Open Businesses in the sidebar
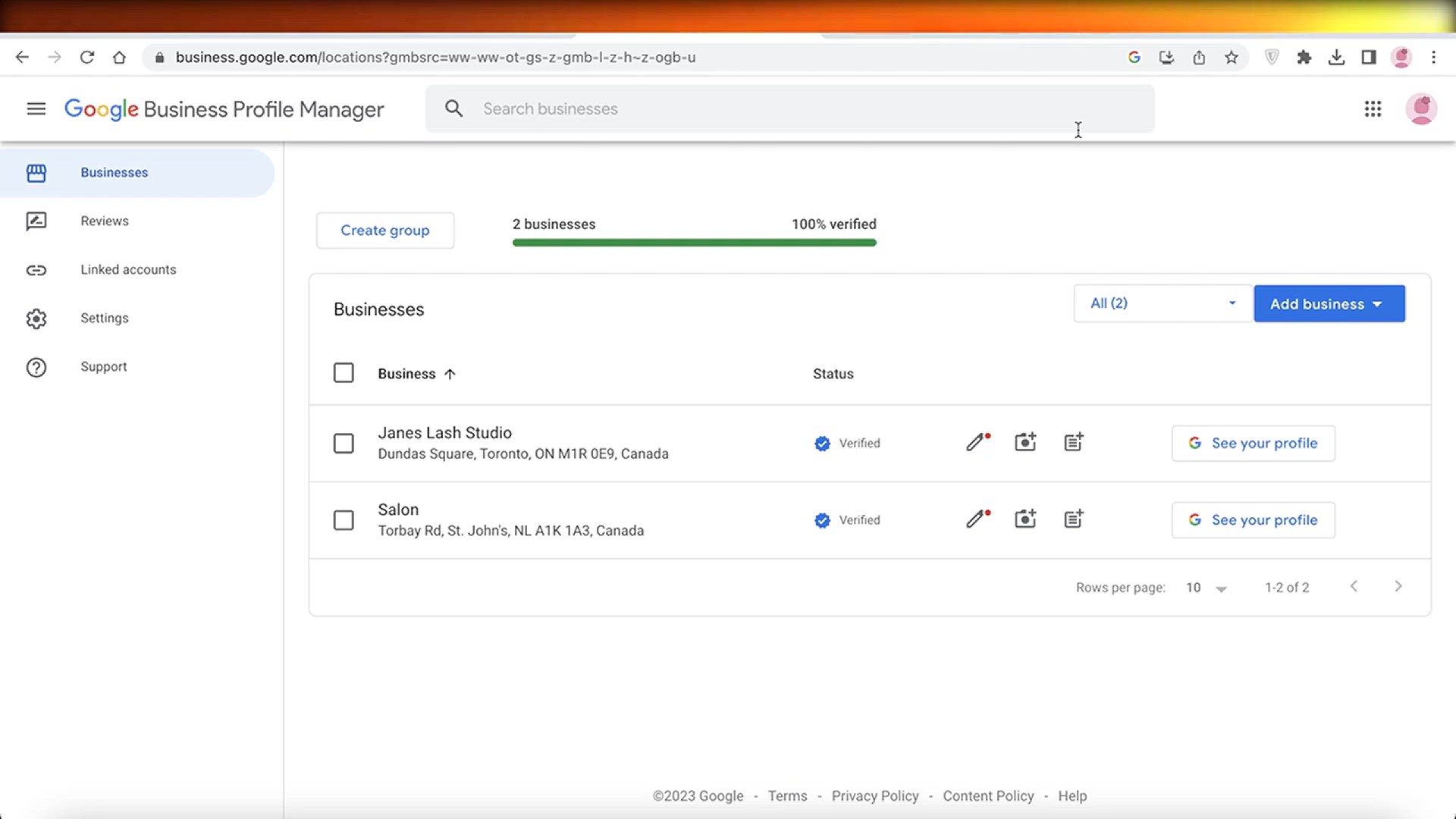 click(x=137, y=173)
